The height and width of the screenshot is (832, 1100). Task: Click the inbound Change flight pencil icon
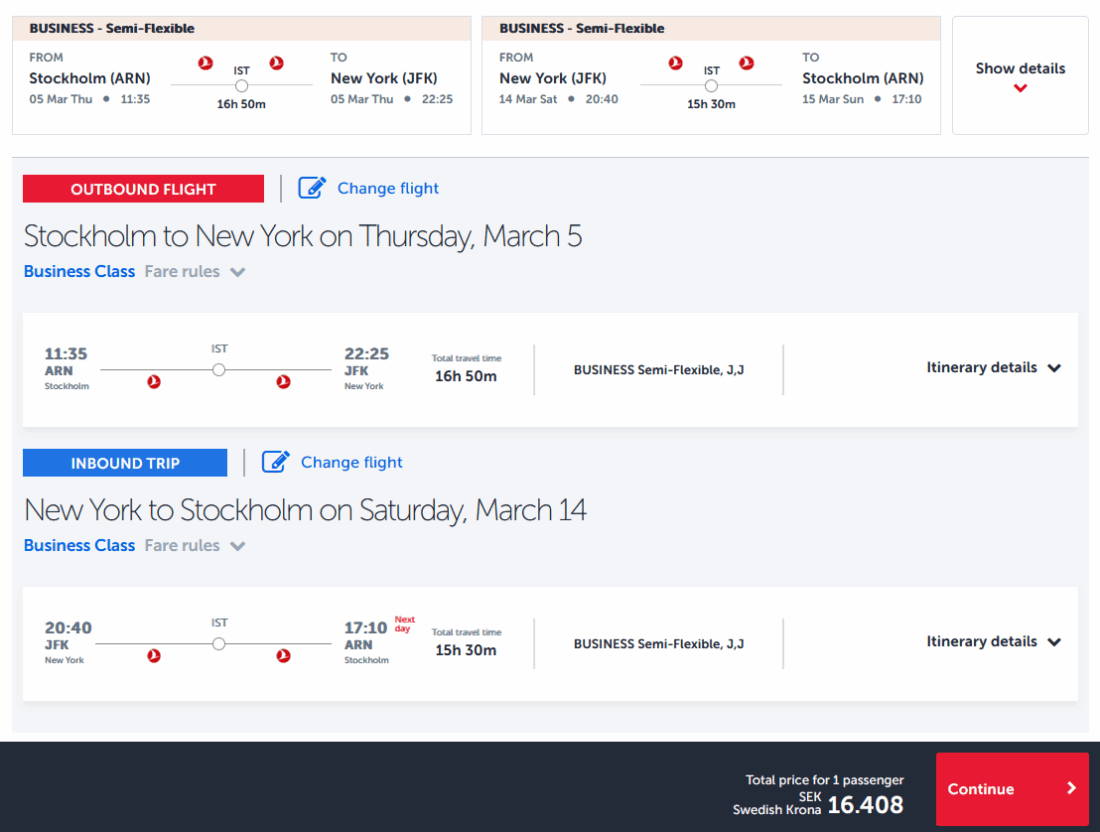point(276,462)
